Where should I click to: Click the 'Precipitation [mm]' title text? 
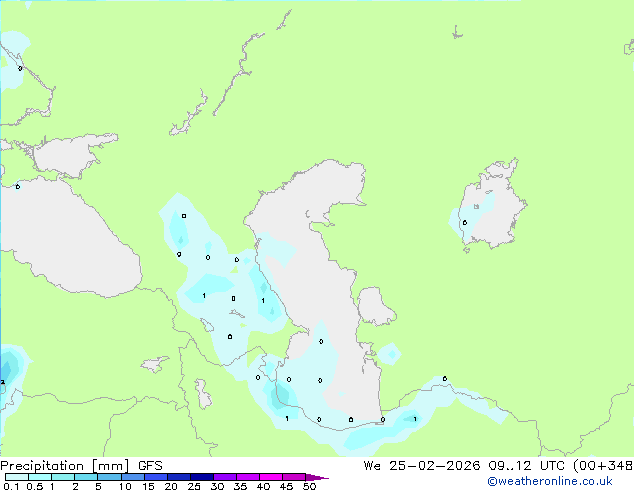pyautogui.click(x=65, y=466)
